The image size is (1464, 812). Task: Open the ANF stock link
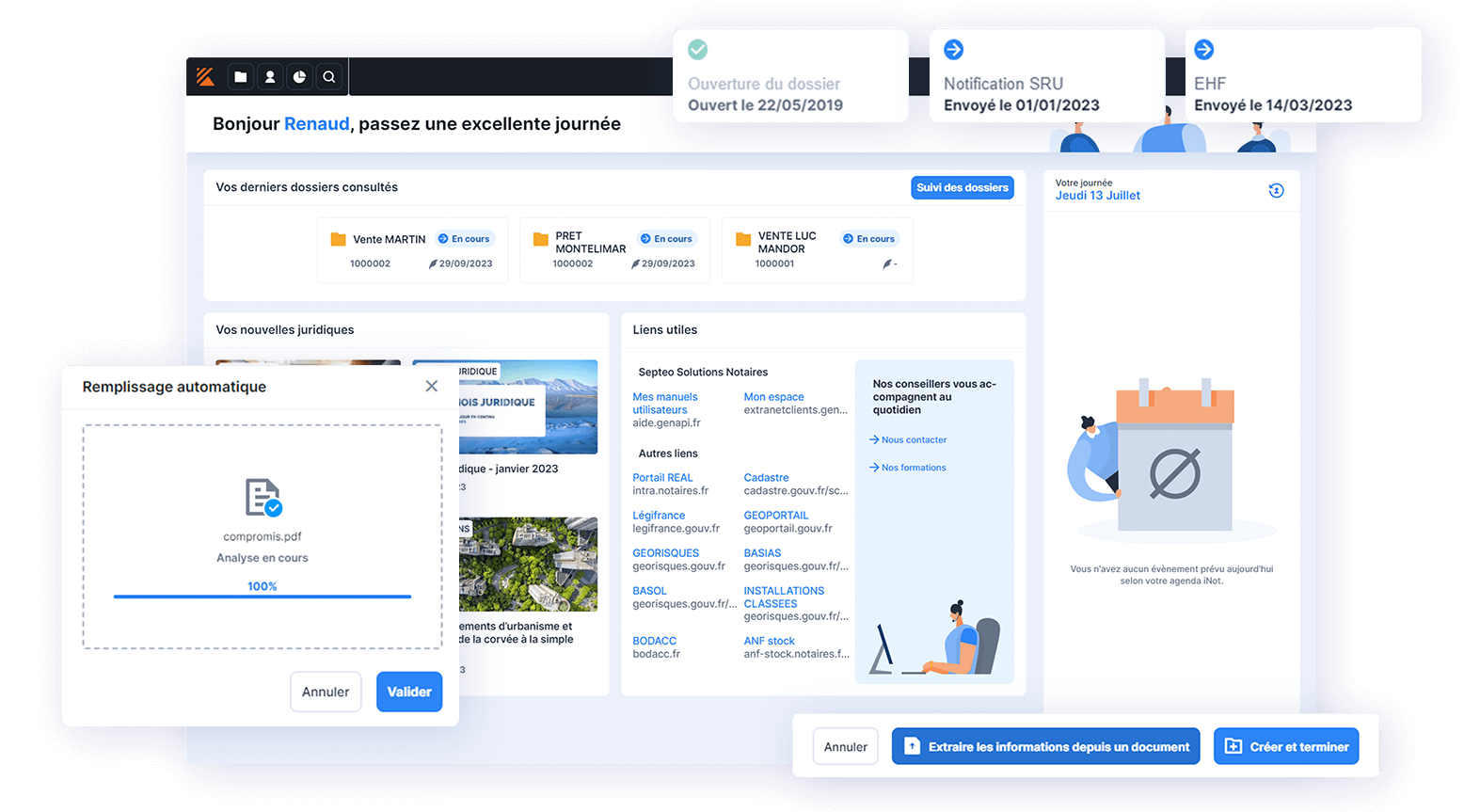tap(769, 641)
